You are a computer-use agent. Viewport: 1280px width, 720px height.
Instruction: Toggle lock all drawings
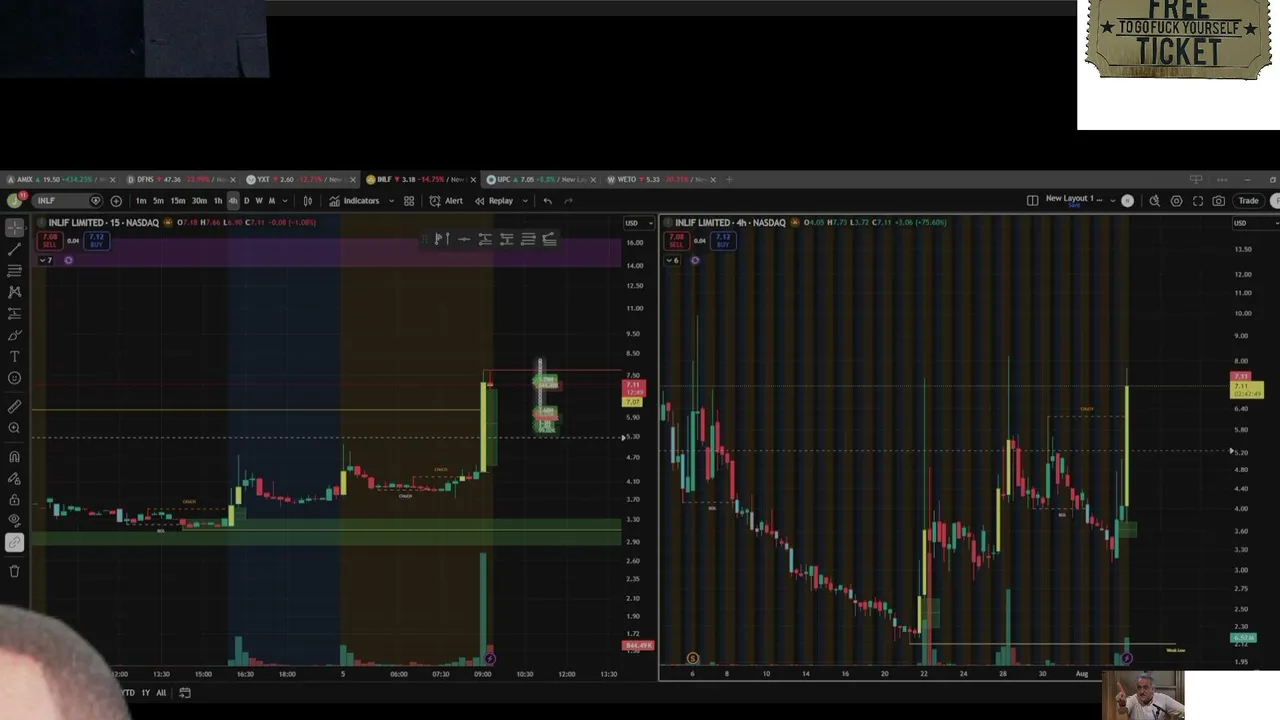[x=14, y=500]
